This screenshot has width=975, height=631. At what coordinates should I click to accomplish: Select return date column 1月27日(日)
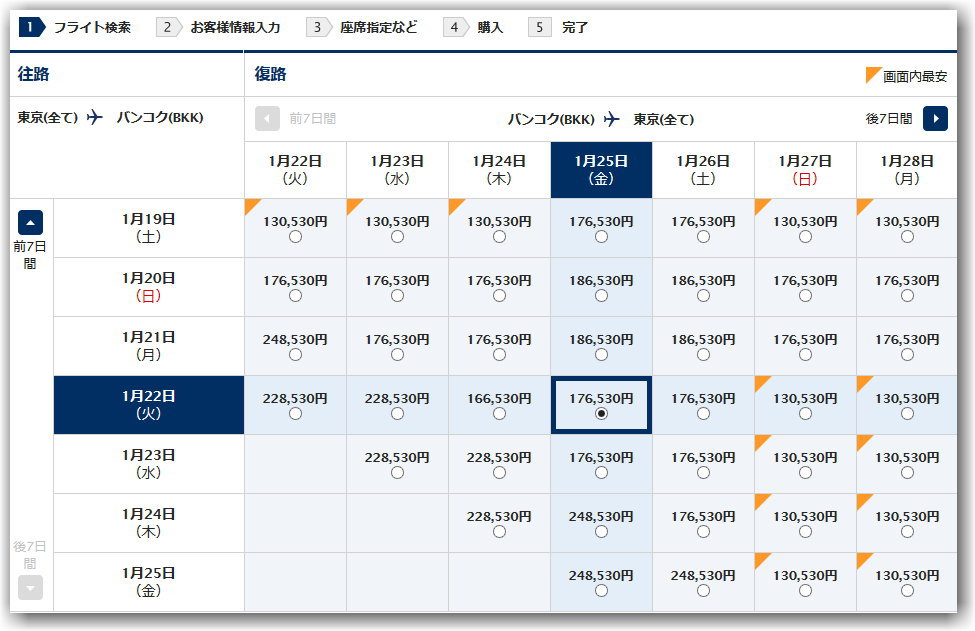tap(805, 170)
